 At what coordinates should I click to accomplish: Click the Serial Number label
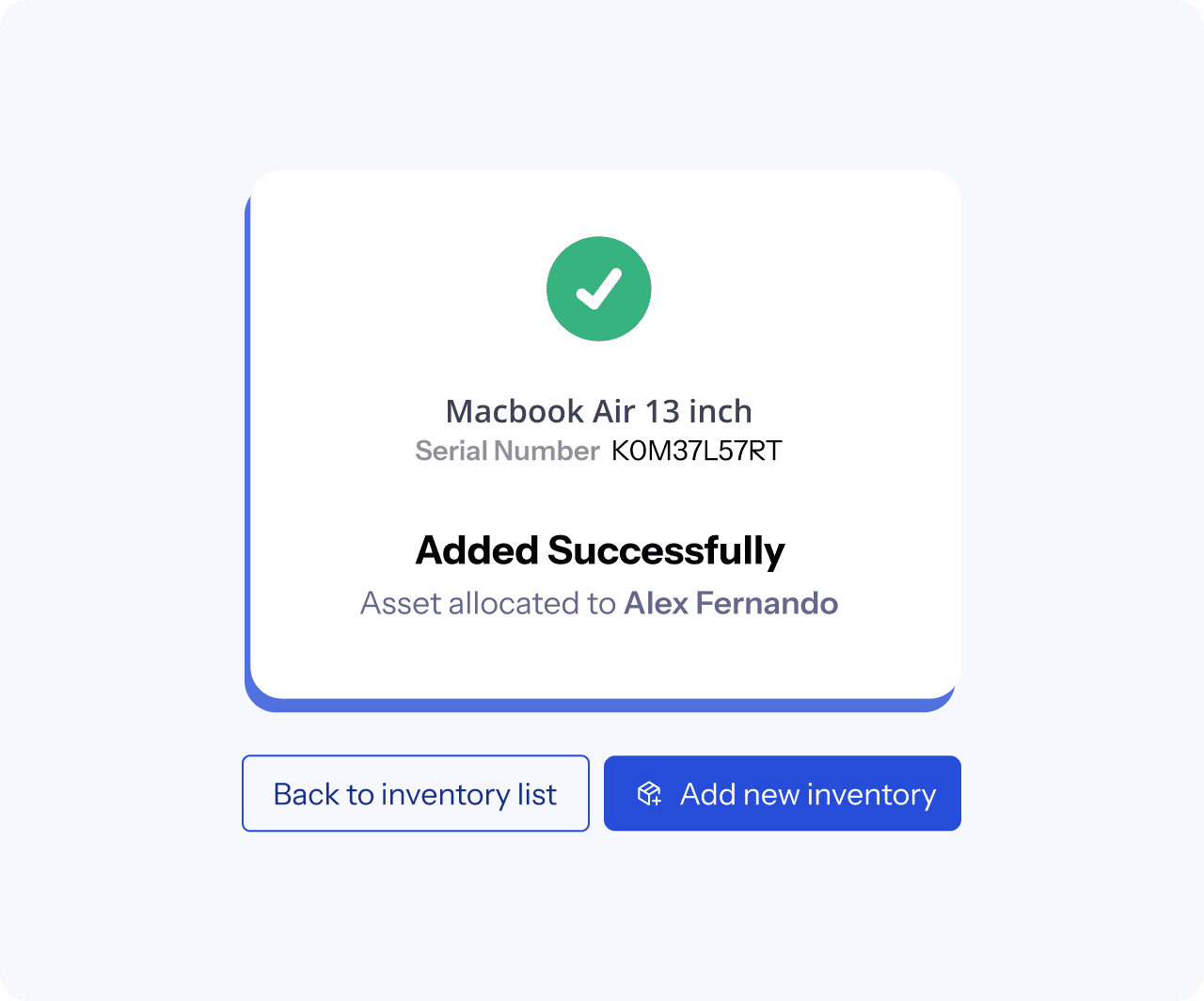[507, 452]
